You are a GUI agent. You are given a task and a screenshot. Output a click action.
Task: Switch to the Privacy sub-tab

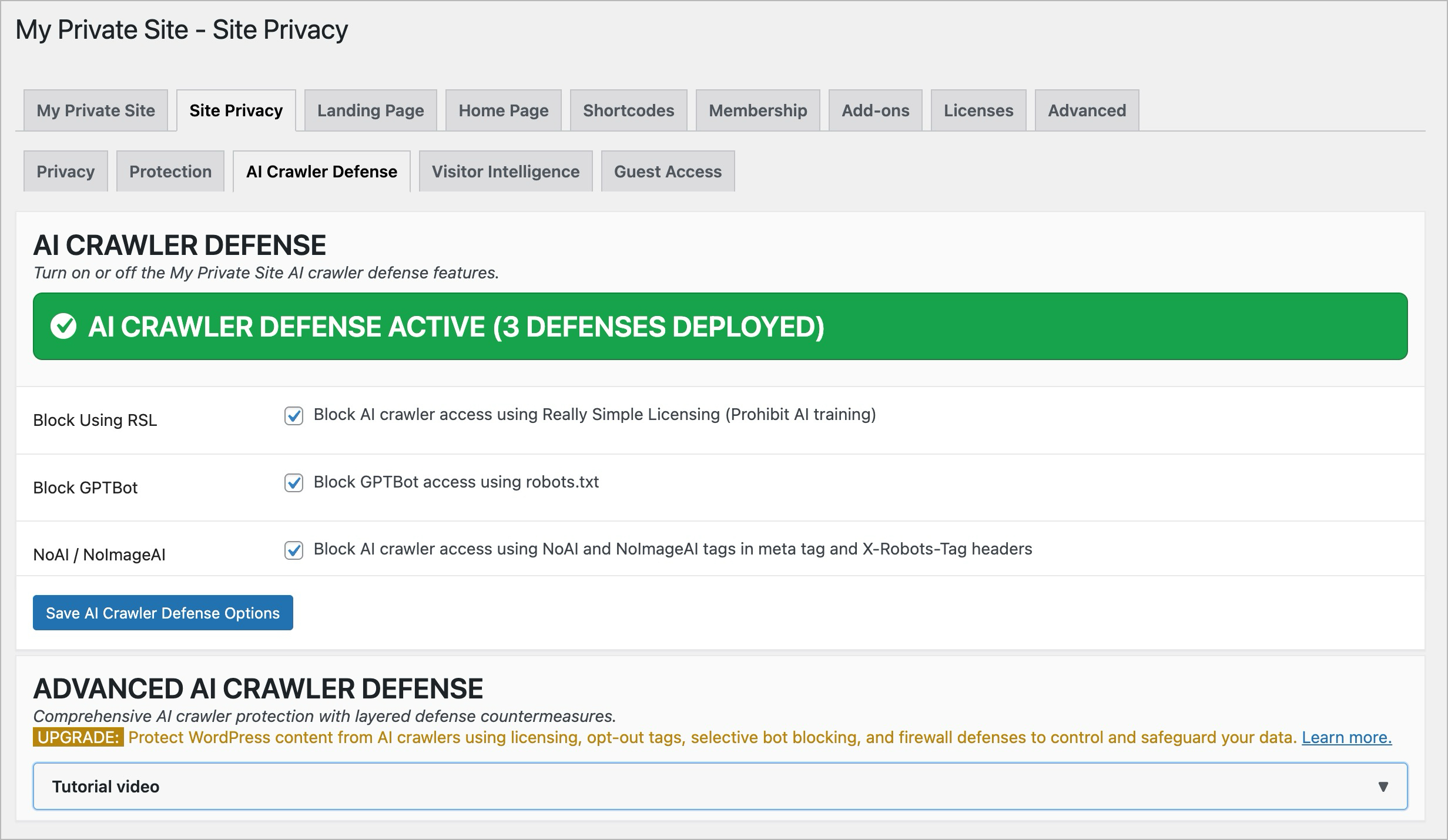pos(65,172)
